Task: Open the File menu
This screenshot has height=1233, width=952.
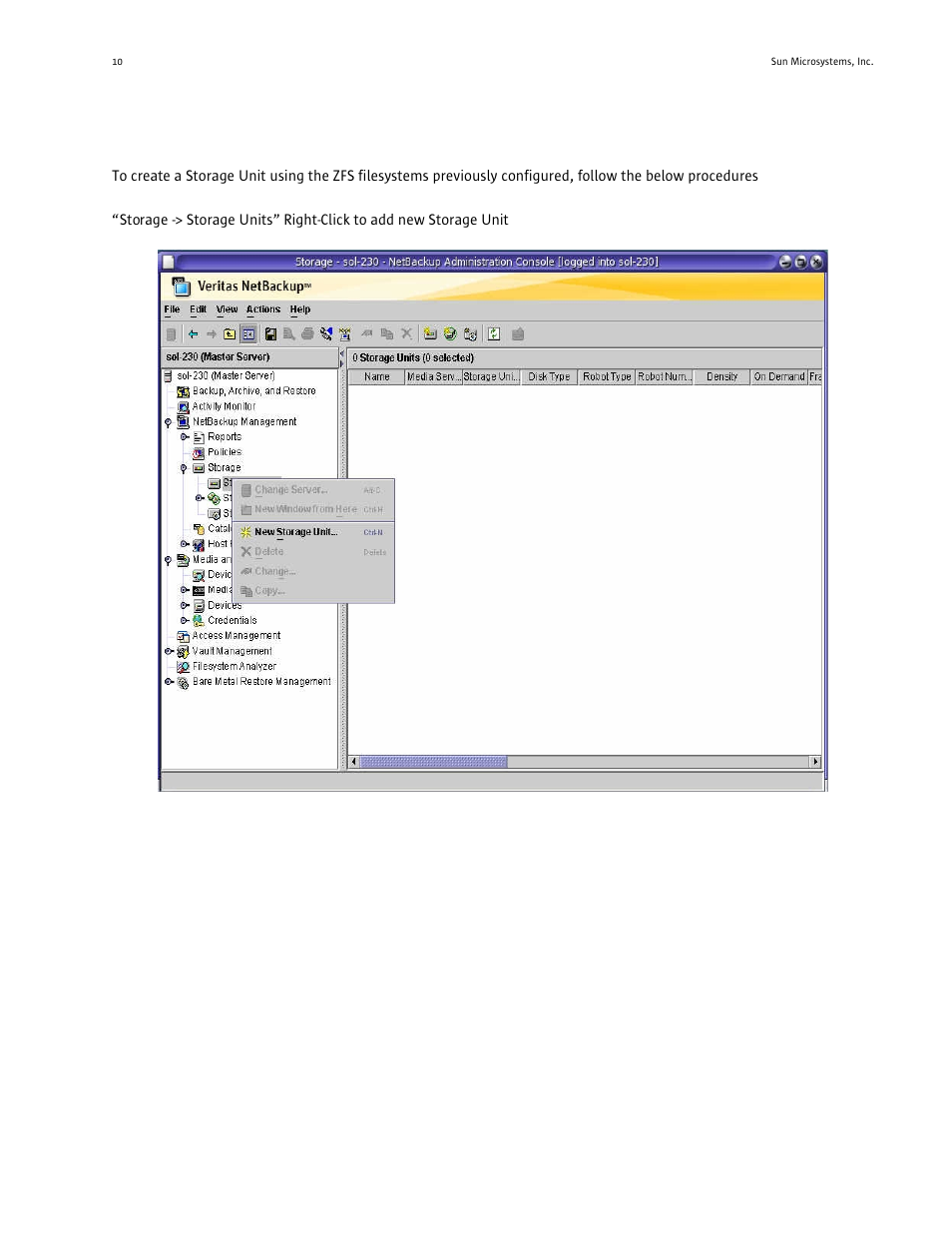Action: (x=172, y=309)
